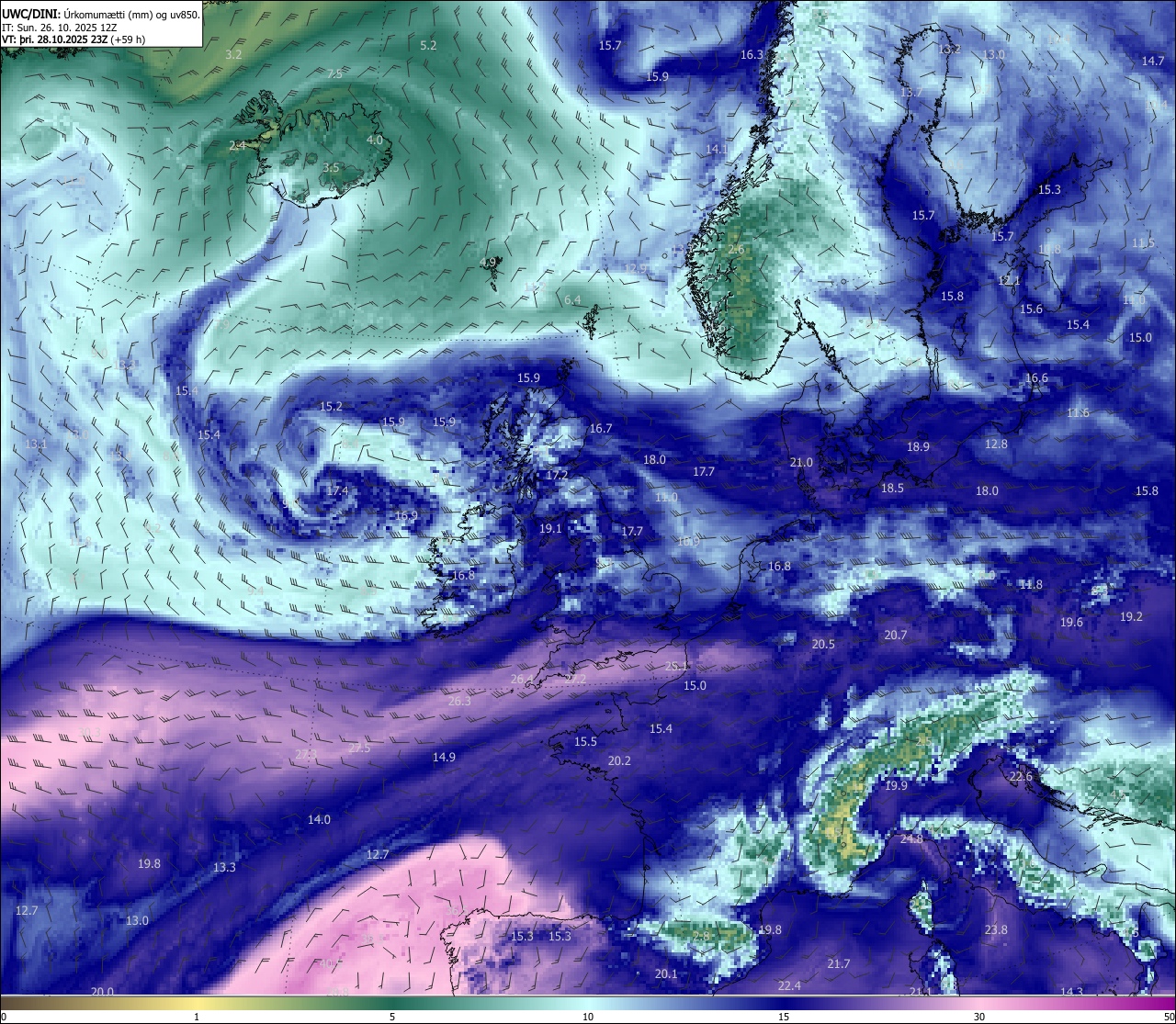Click the '4.0' value over eastern Iceland
Viewport: 1176px width, 1024px height.
click(x=375, y=141)
